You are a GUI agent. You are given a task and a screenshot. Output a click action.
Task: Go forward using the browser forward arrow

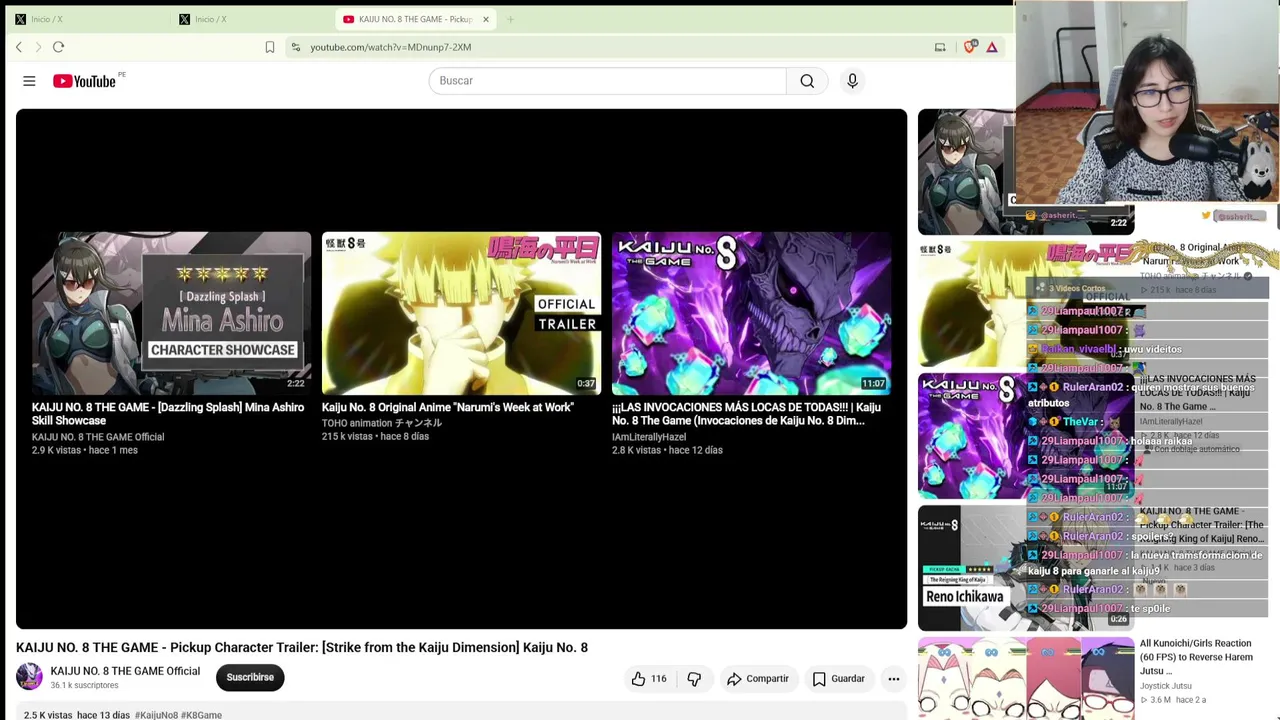[39, 47]
